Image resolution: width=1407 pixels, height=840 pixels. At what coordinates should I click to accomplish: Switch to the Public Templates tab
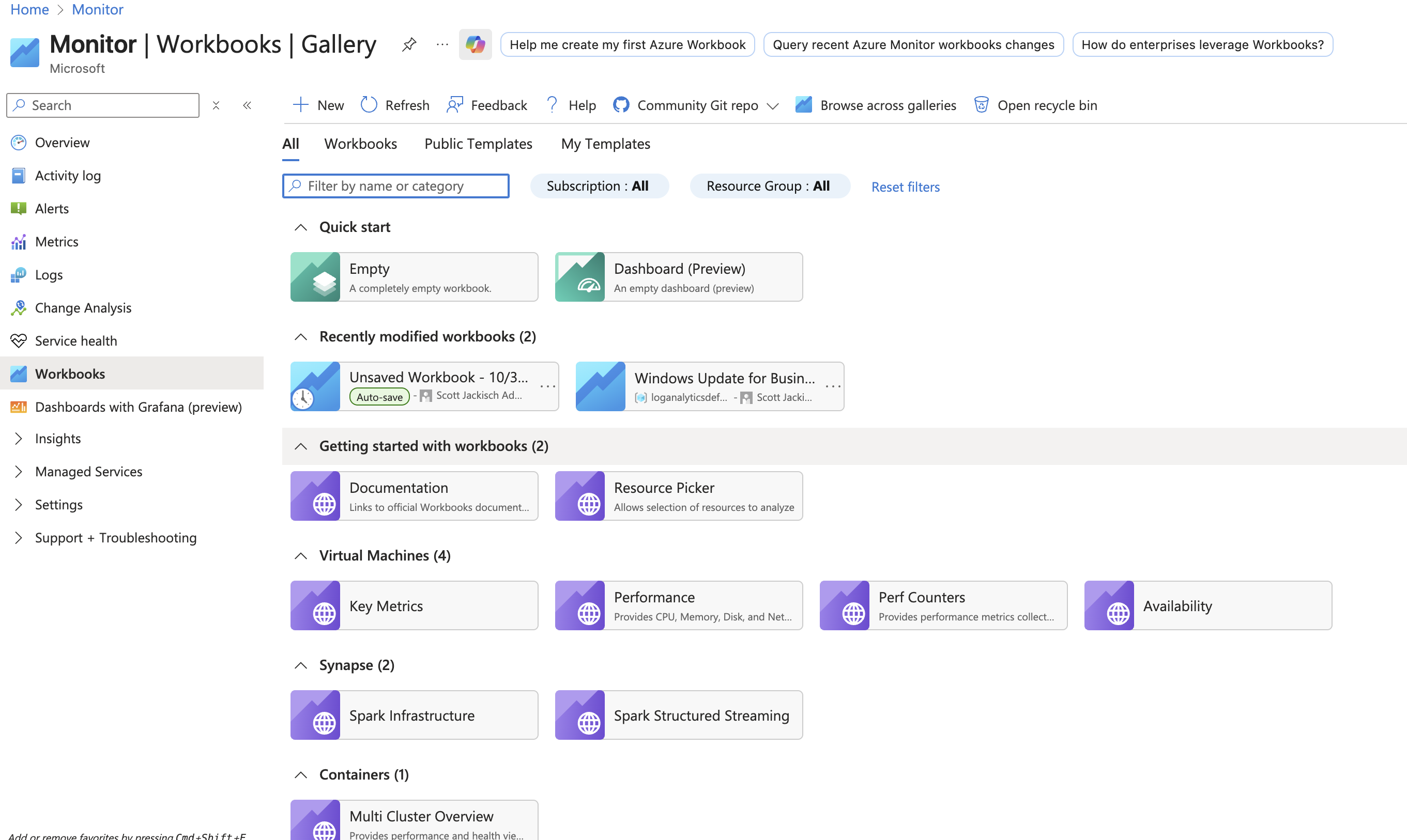(x=478, y=144)
